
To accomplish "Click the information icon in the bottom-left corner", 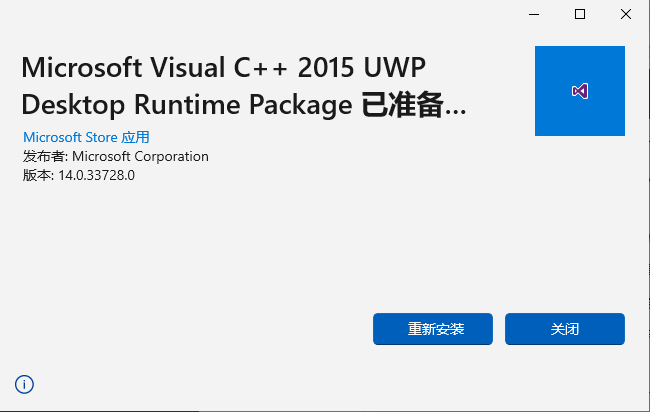I will click(24, 384).
